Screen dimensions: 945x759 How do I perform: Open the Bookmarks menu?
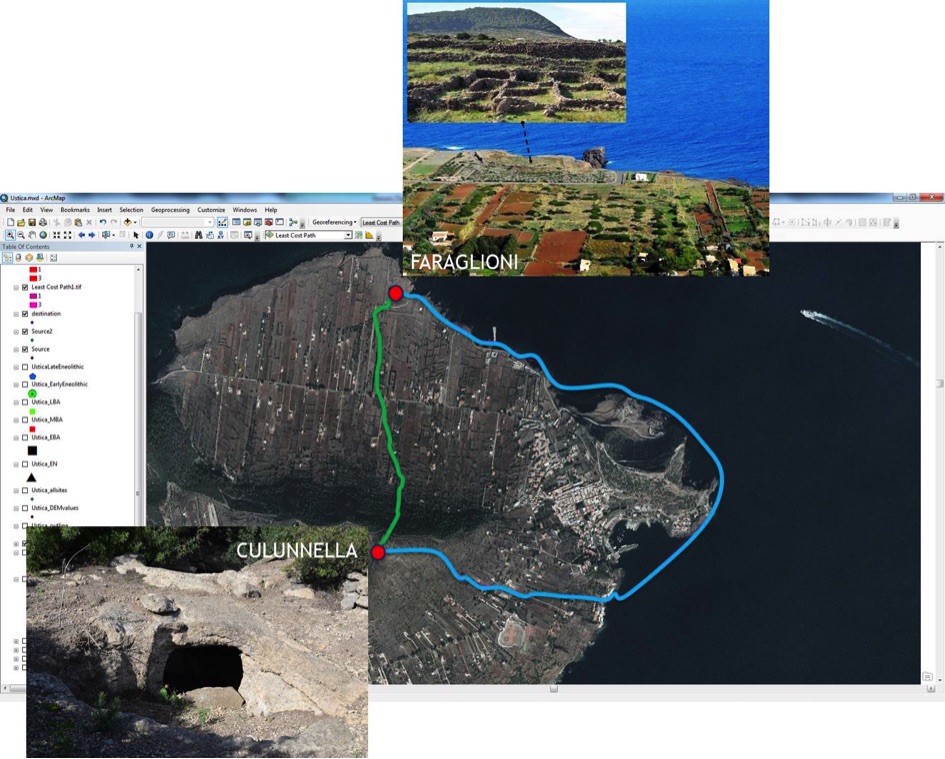(74, 210)
